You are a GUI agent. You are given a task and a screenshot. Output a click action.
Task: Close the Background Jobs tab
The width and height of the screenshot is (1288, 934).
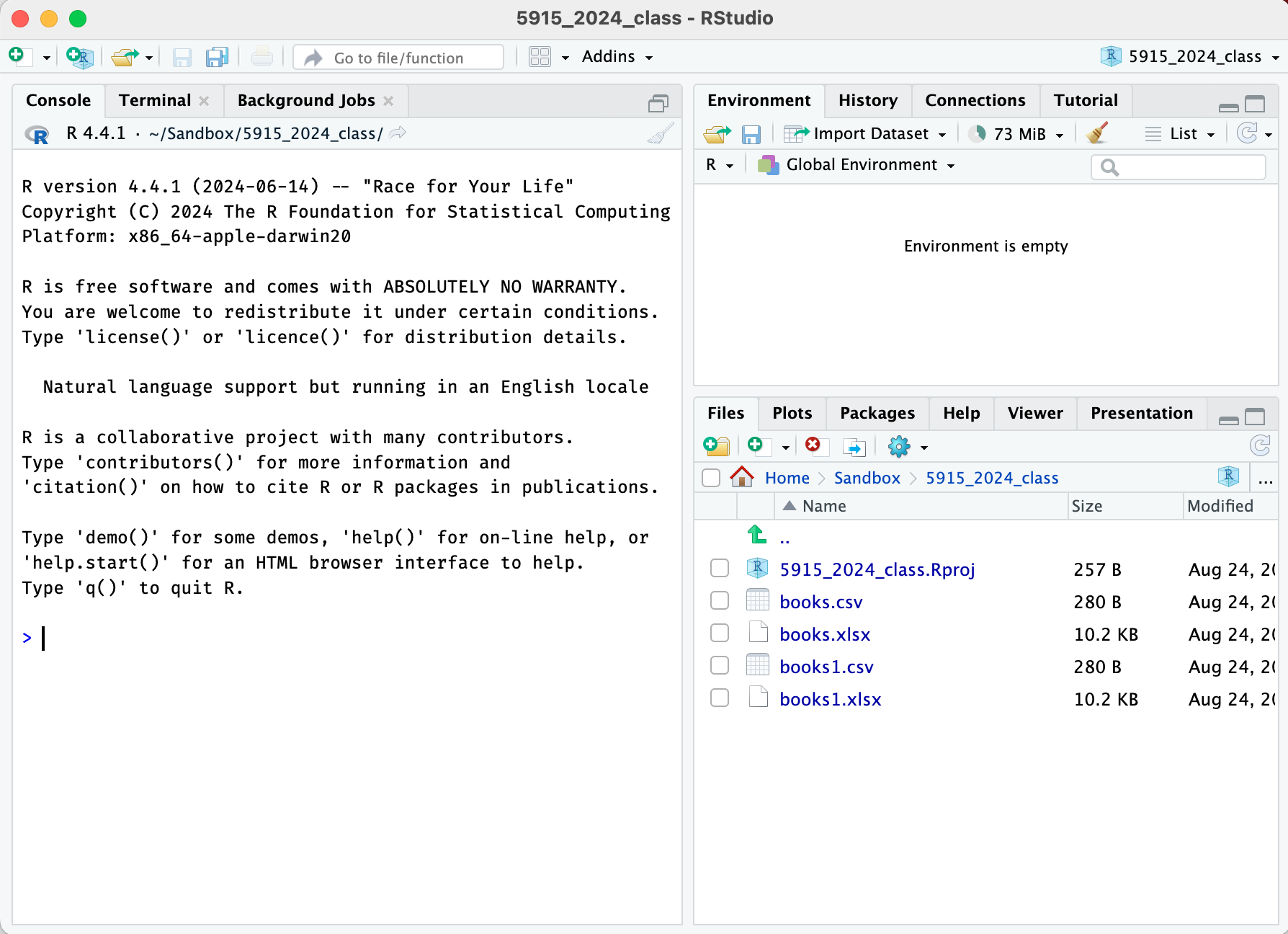pos(389,101)
